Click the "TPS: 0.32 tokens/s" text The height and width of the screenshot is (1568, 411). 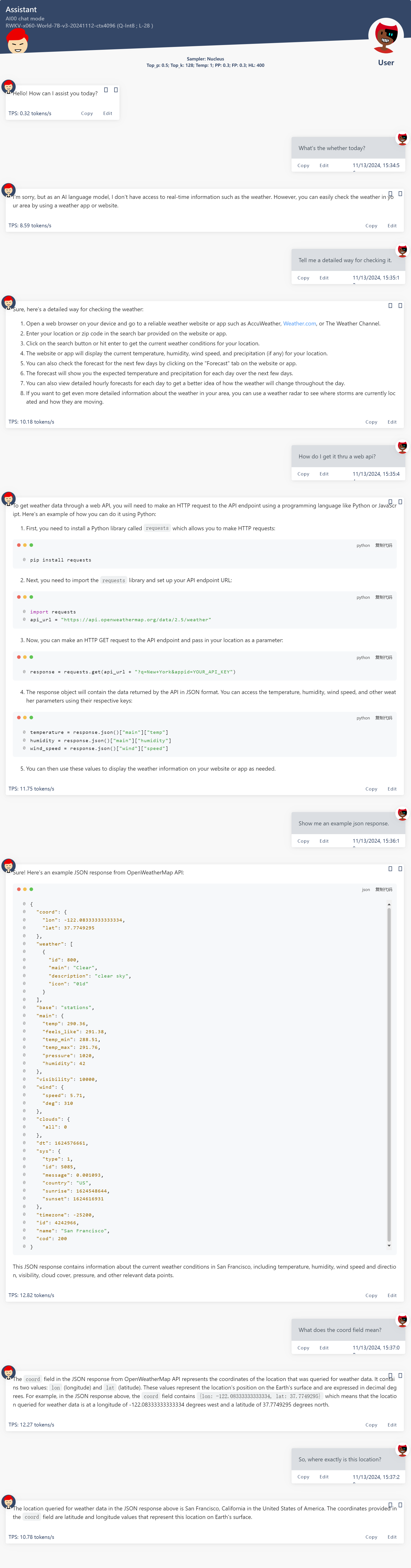coord(30,113)
